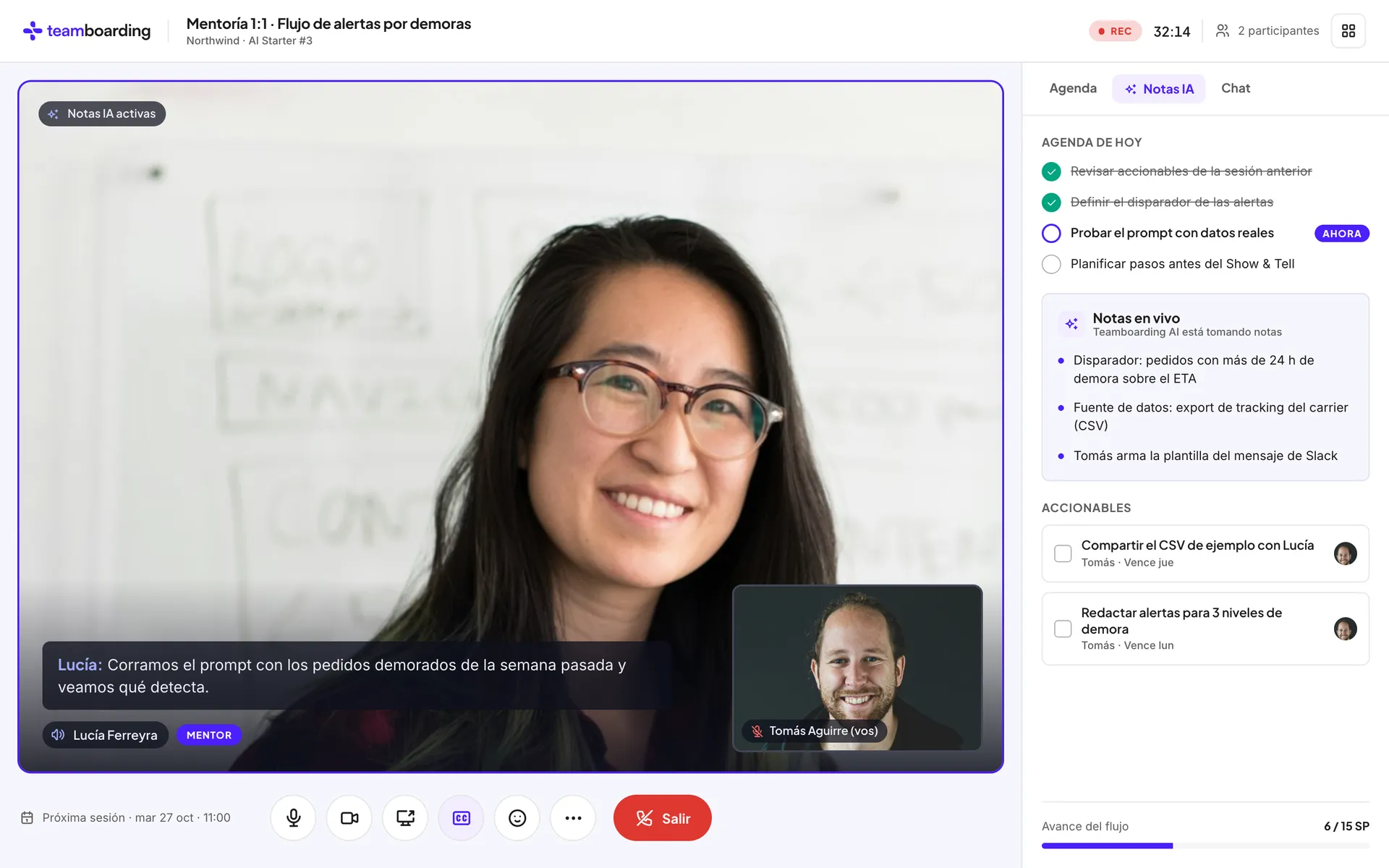Image resolution: width=1389 pixels, height=868 pixels.
Task: Click Próxima sesión · mar 27 oct text
Action: [136, 817]
